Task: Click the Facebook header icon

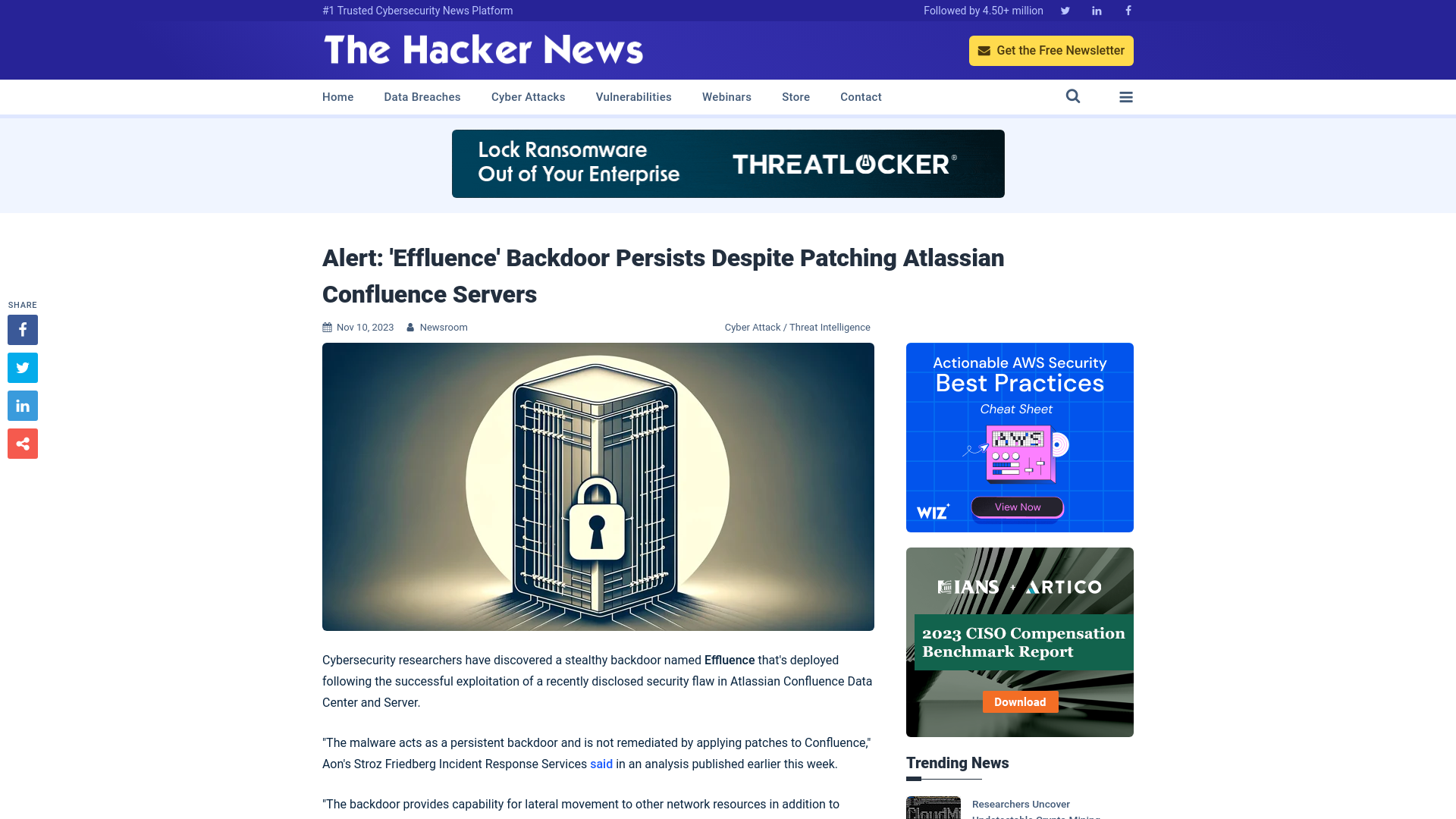Action: (1127, 10)
